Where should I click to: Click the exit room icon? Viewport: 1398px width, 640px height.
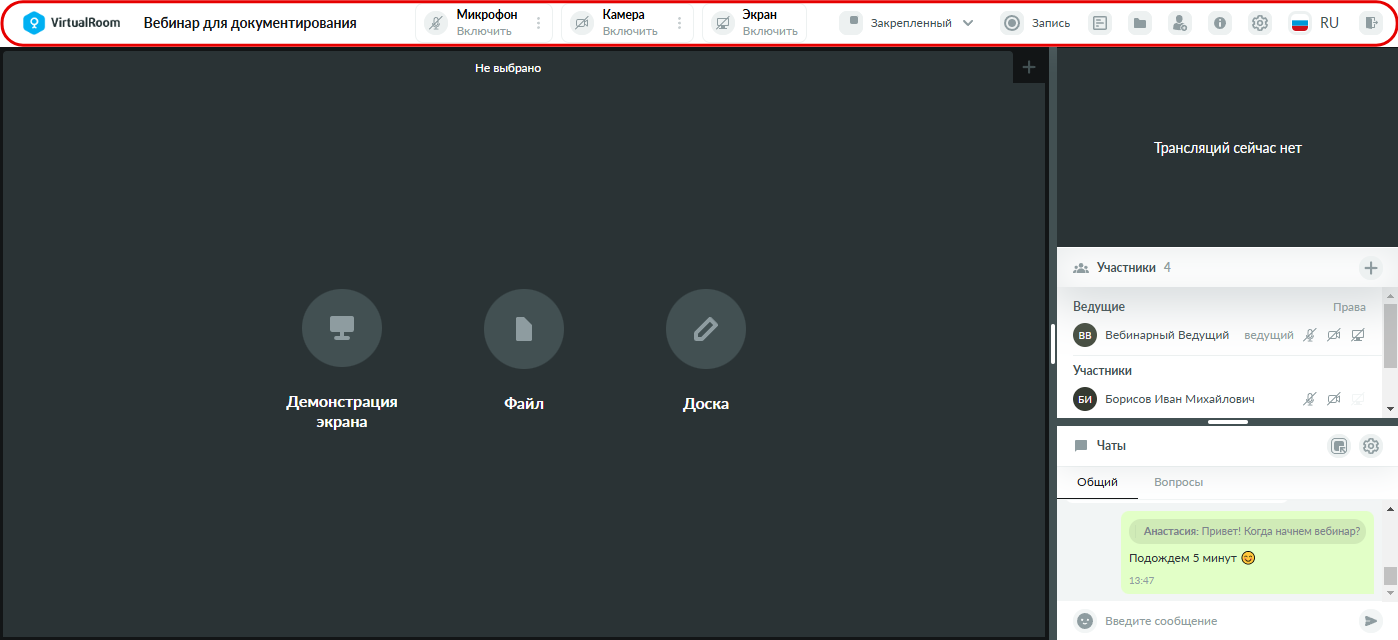point(1370,23)
